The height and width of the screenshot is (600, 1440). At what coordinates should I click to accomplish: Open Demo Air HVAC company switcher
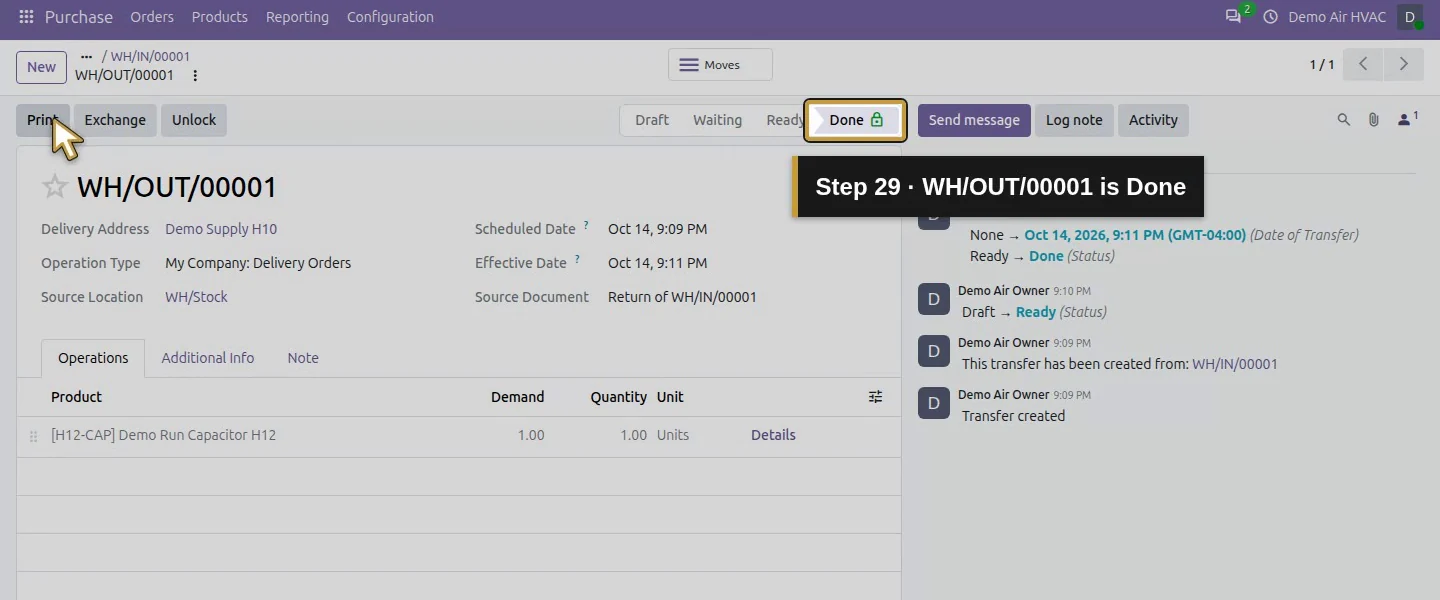(1337, 17)
